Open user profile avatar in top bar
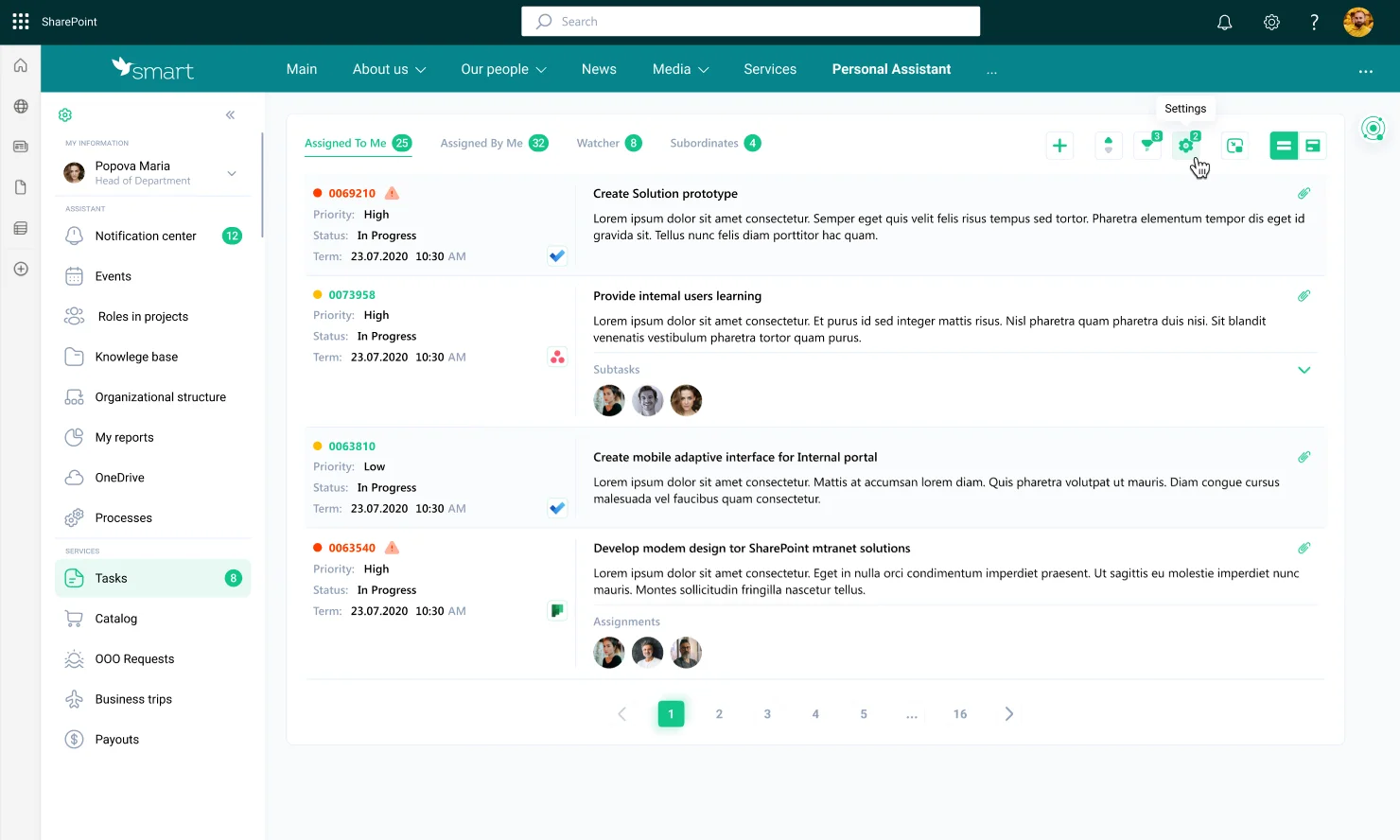The width and height of the screenshot is (1400, 840). 1358,22
